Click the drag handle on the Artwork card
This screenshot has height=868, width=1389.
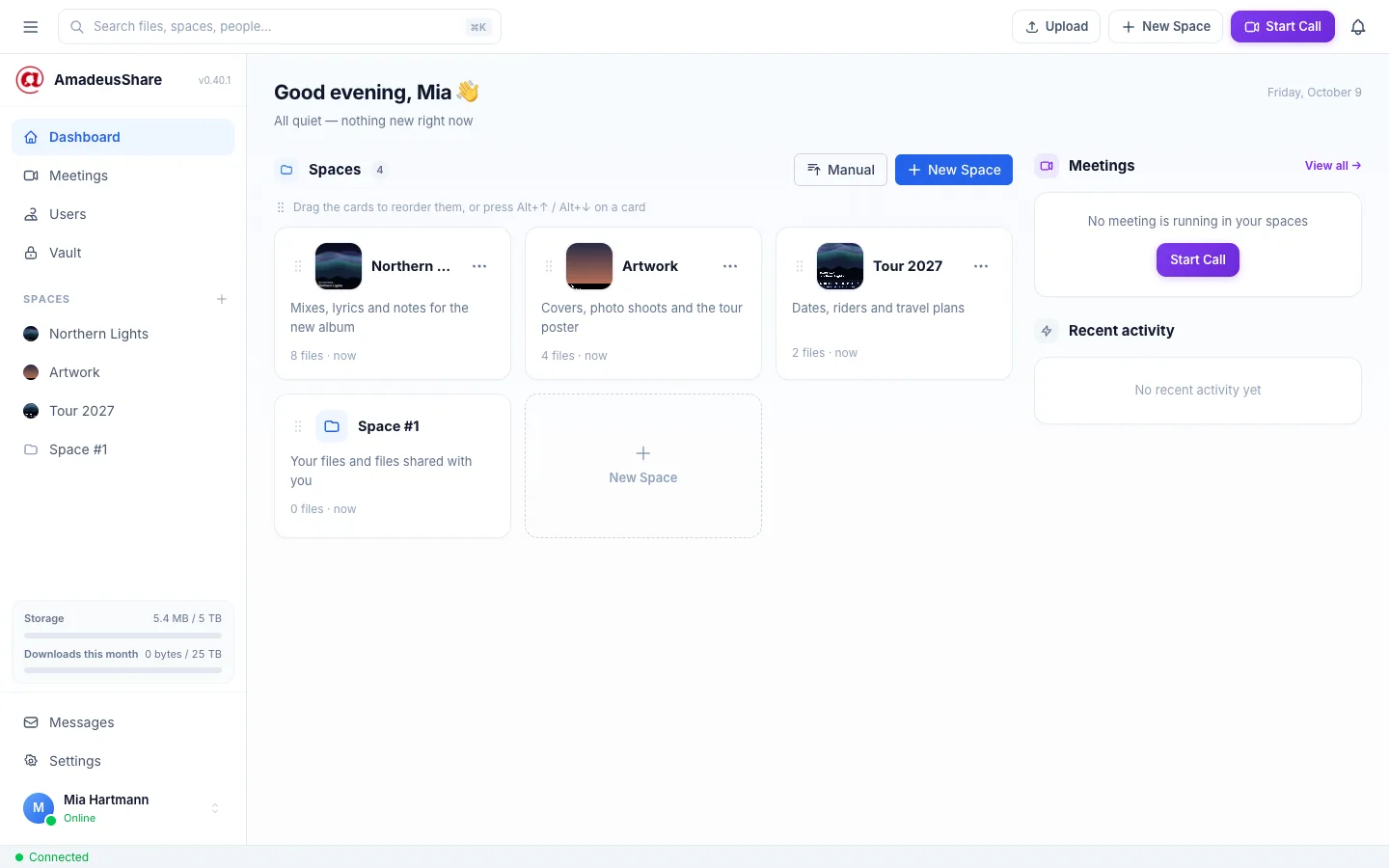click(549, 266)
